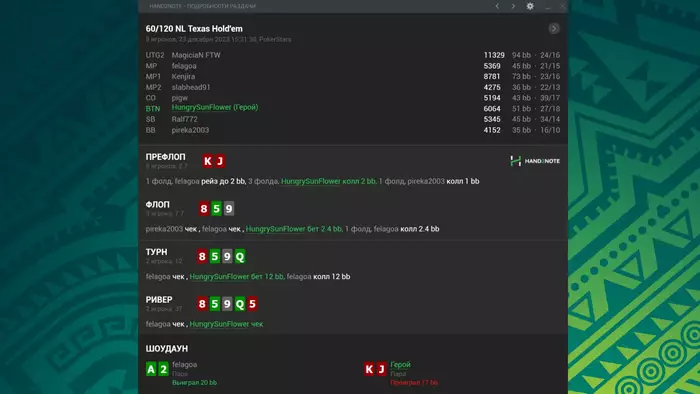Click the green Q card on the river

coord(240,304)
